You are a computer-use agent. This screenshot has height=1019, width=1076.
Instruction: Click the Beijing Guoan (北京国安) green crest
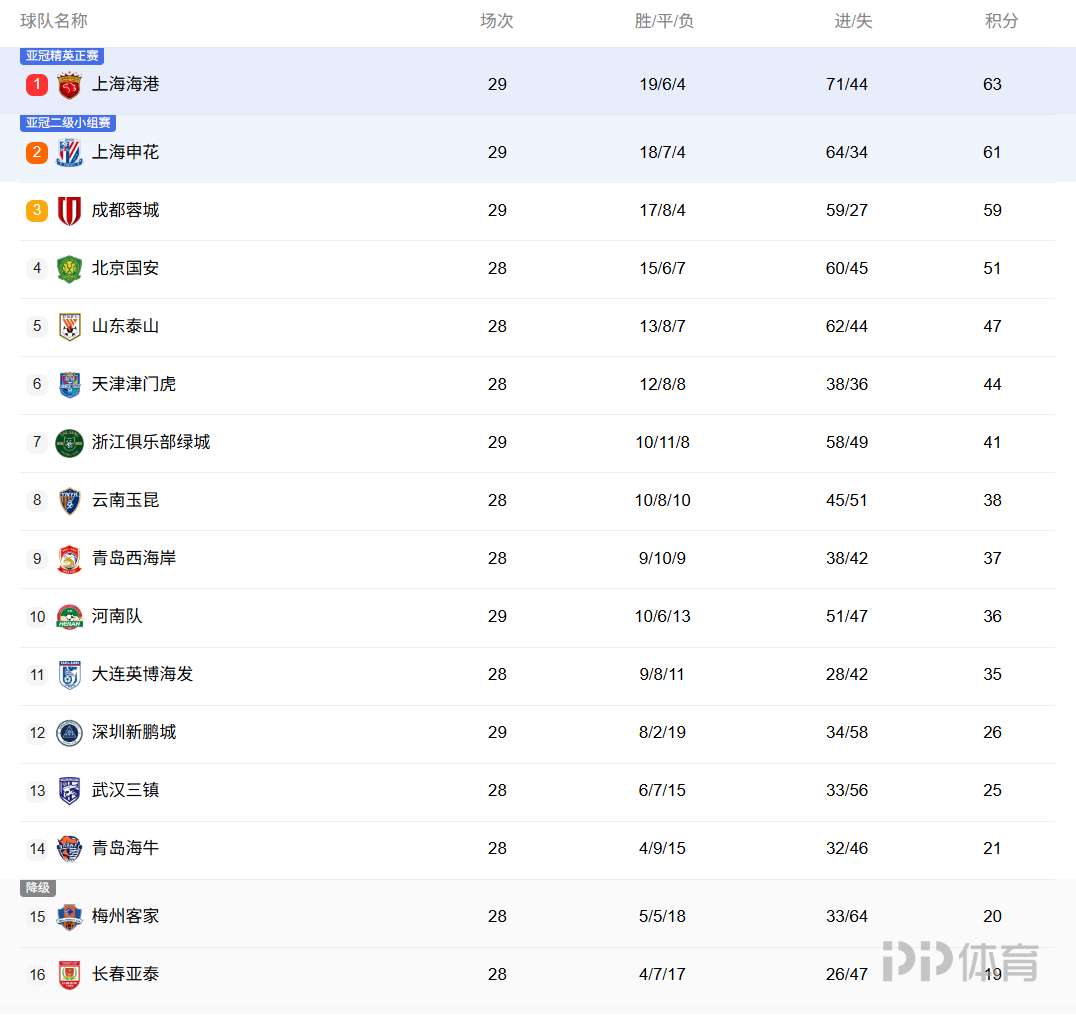[x=69, y=269]
